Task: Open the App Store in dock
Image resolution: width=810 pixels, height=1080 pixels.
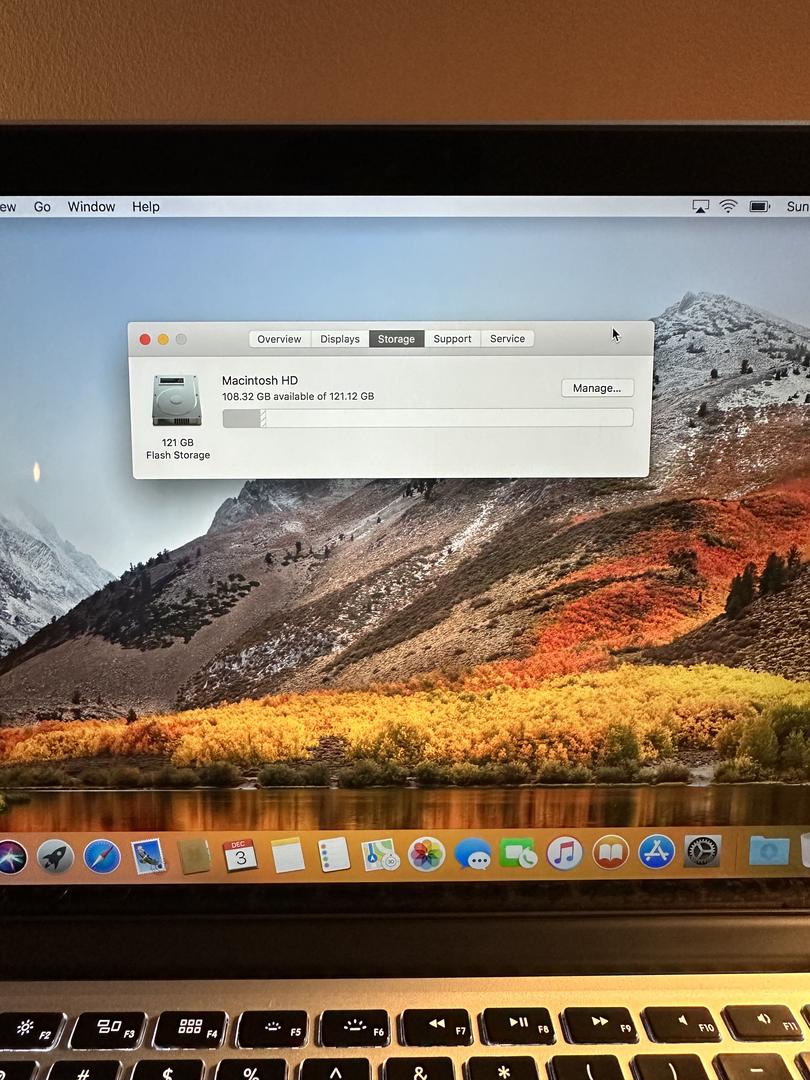Action: pyautogui.click(x=656, y=852)
